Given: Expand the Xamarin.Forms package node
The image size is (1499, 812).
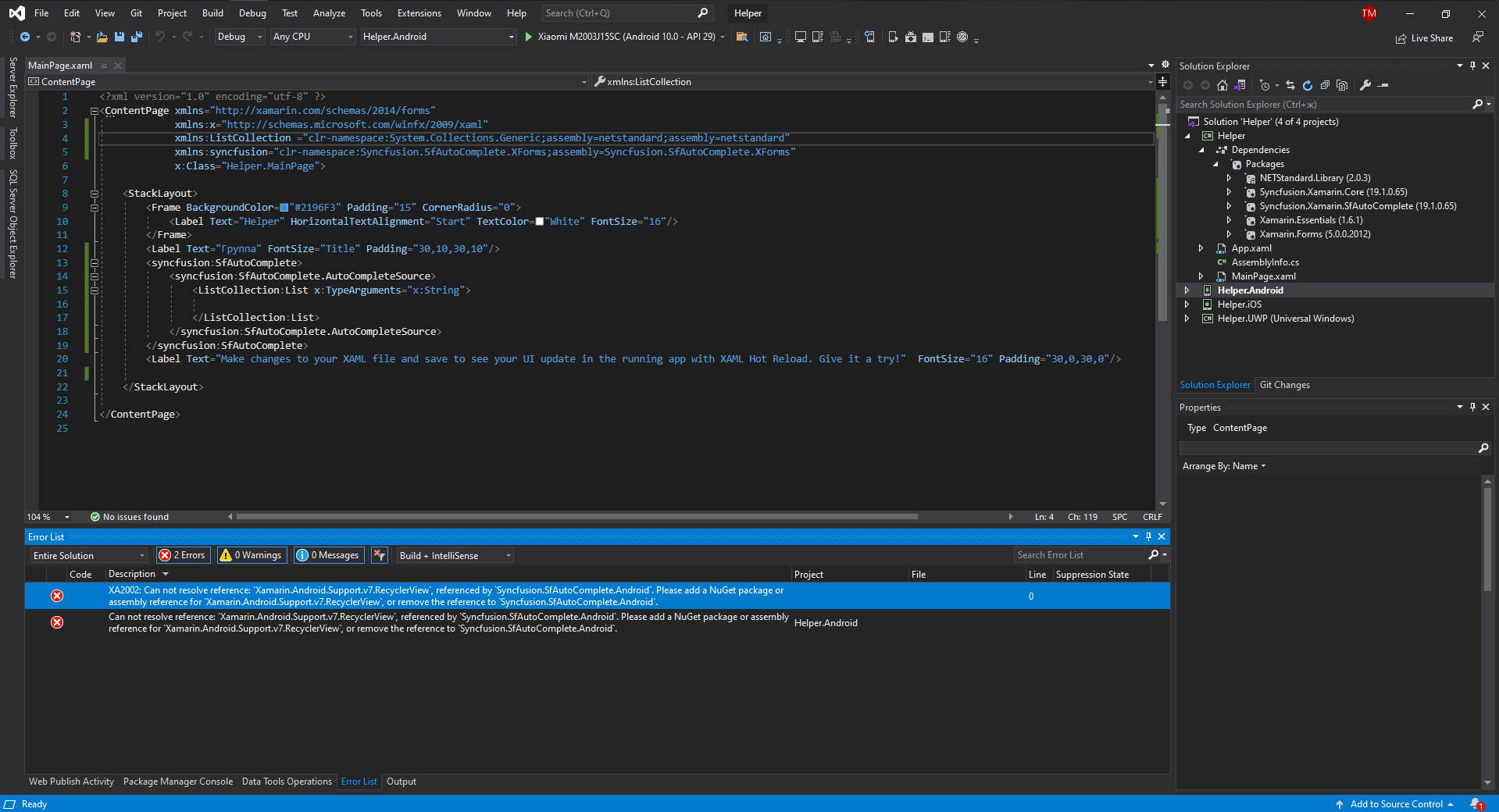Looking at the screenshot, I should point(1230,234).
